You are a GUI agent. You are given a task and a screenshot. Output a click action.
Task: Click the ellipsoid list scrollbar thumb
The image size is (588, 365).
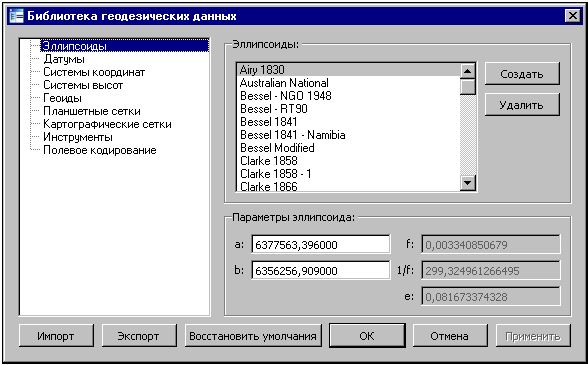pyautogui.click(x=468, y=87)
